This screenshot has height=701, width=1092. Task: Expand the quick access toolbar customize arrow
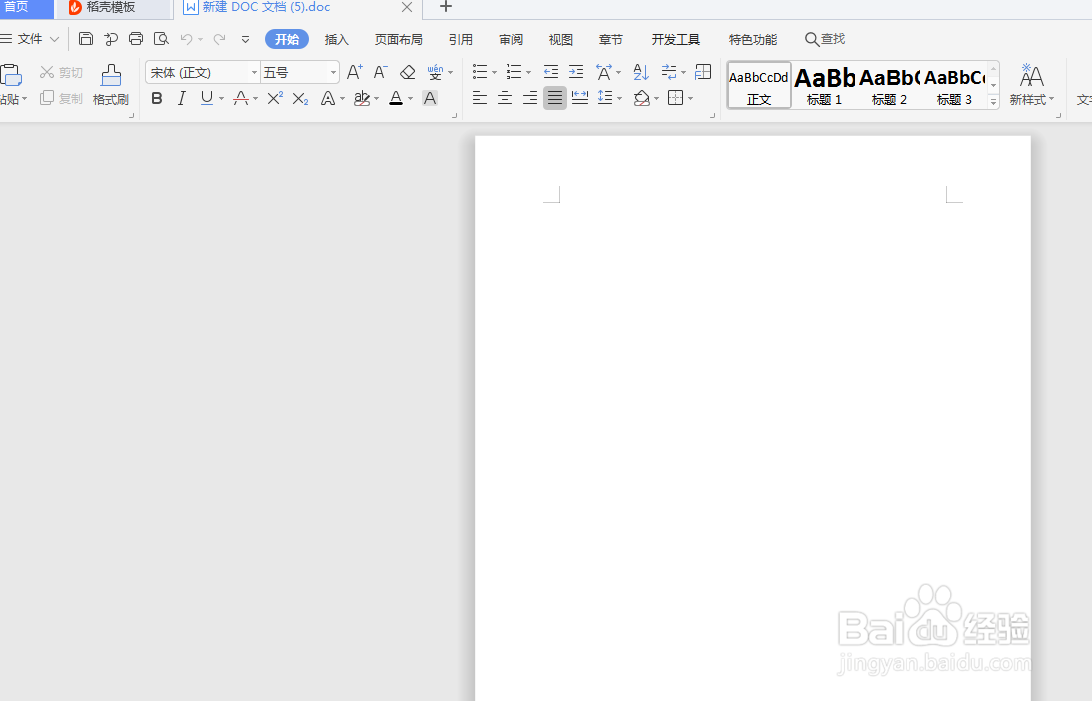[x=245, y=40]
